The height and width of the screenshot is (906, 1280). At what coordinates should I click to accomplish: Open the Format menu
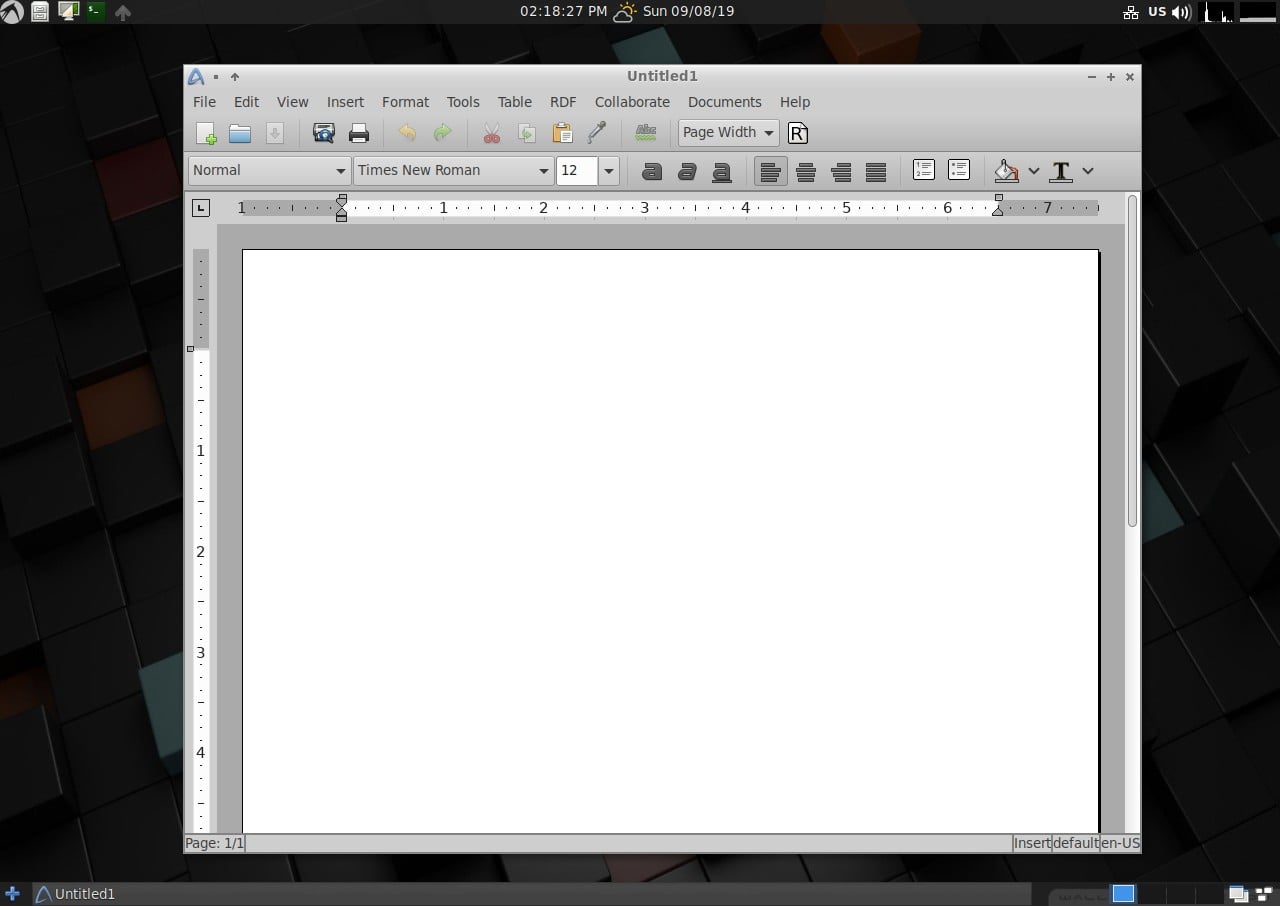(x=405, y=102)
